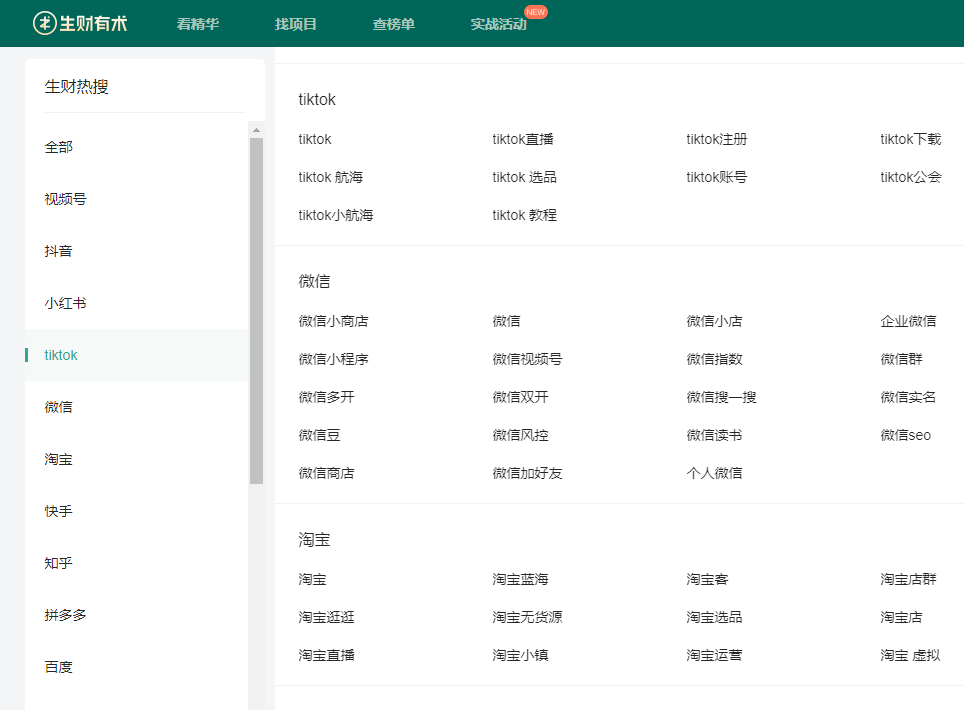
Task: Click the sidebar scroll-up arrow
Action: coord(256,130)
